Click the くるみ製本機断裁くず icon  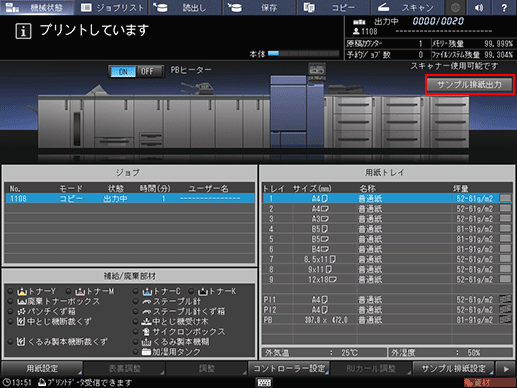[x=21, y=342]
